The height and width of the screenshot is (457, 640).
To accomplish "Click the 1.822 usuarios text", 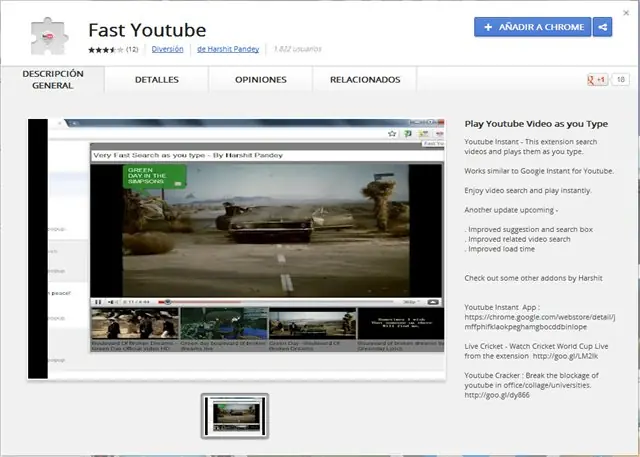I will [297, 49].
